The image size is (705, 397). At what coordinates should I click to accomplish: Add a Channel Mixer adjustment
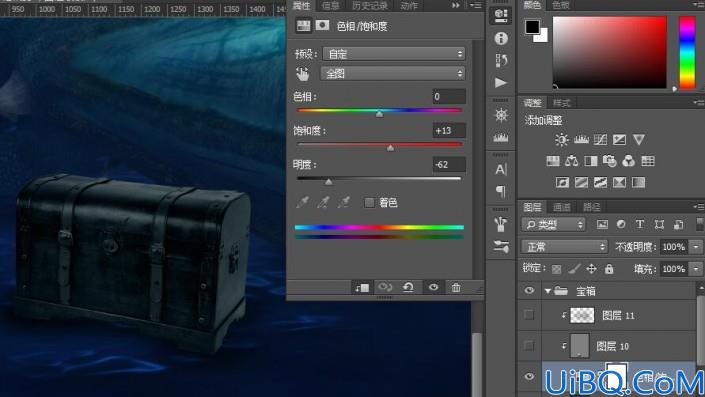click(x=629, y=161)
